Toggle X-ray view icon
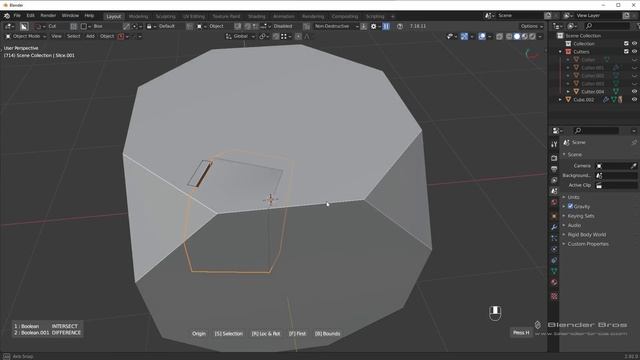The height and width of the screenshot is (360, 640). (500, 36)
